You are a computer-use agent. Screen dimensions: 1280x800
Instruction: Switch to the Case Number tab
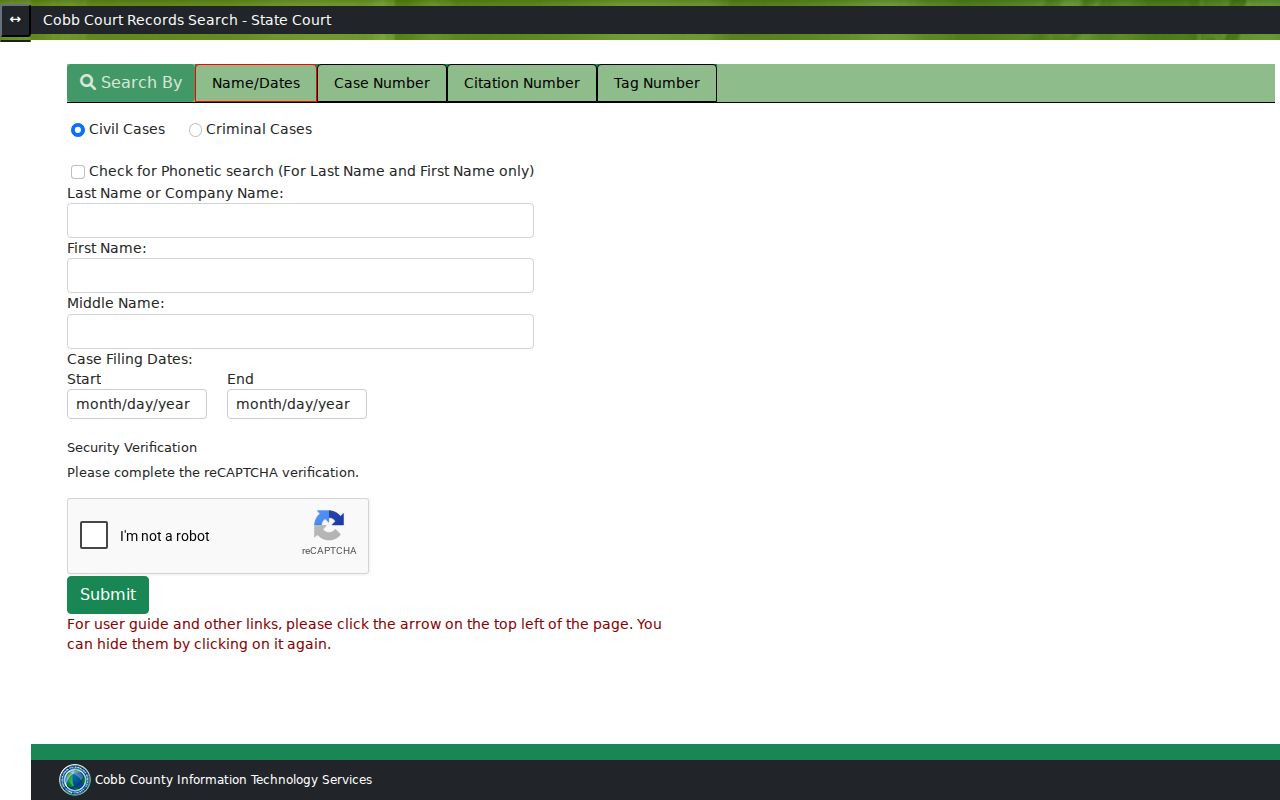pyautogui.click(x=382, y=83)
